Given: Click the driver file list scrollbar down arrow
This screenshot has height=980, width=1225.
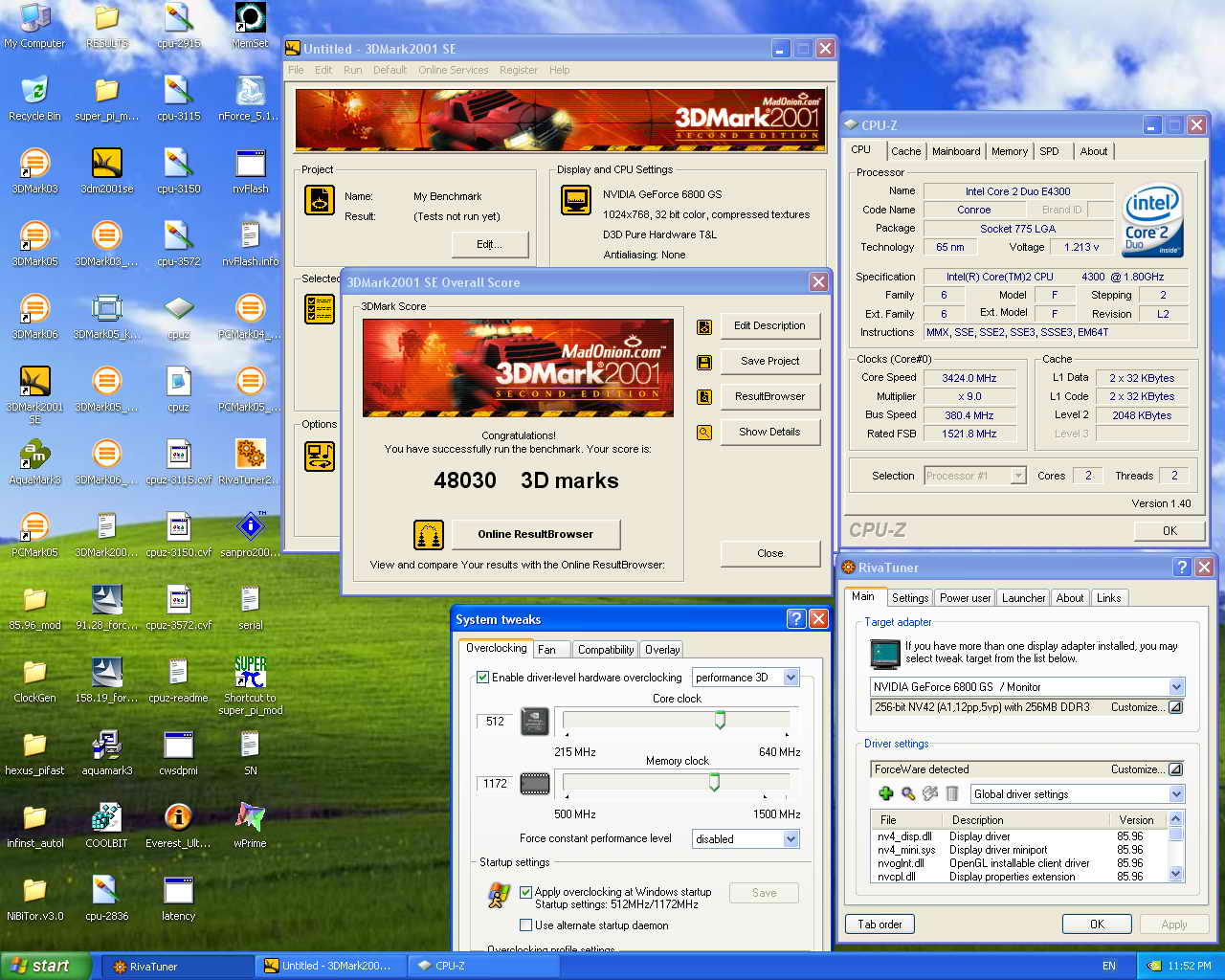Looking at the screenshot, I should (1176, 874).
